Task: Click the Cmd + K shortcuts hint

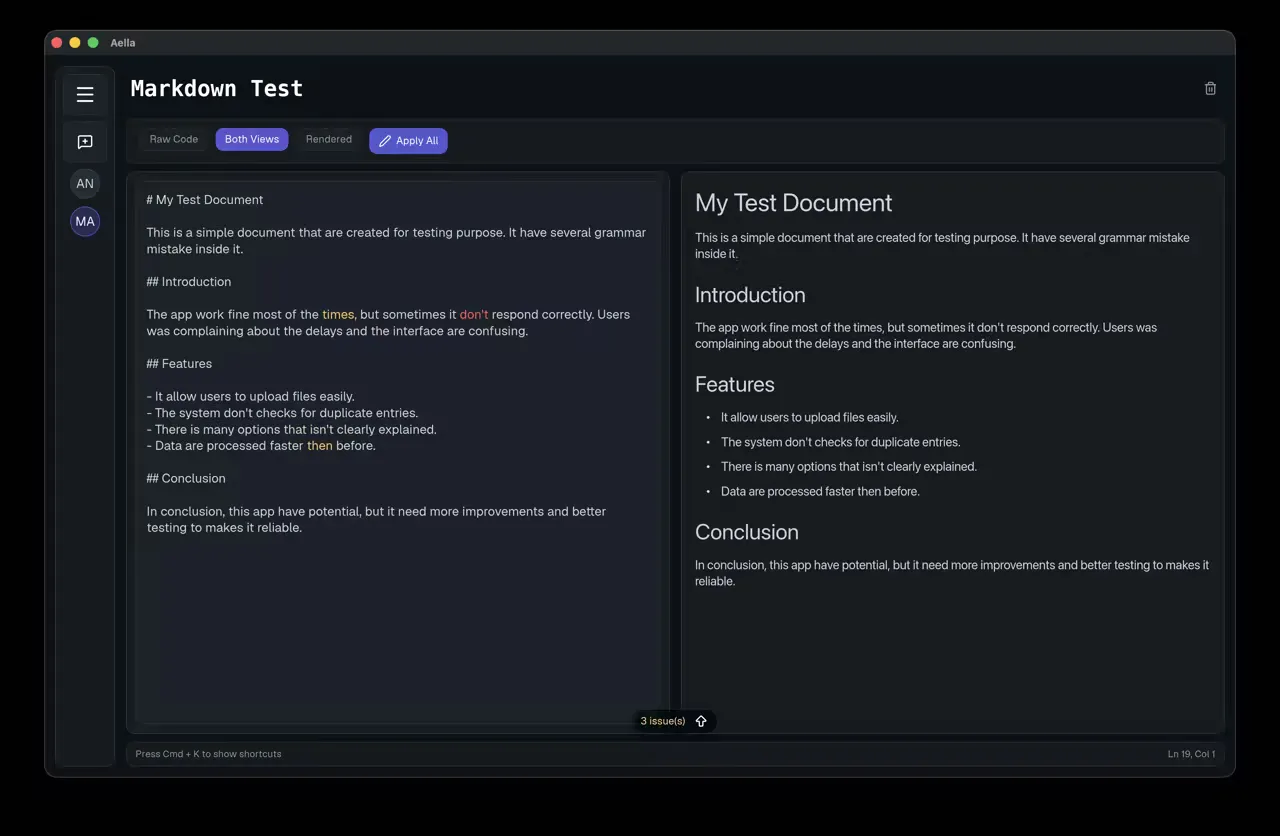Action: [209, 753]
